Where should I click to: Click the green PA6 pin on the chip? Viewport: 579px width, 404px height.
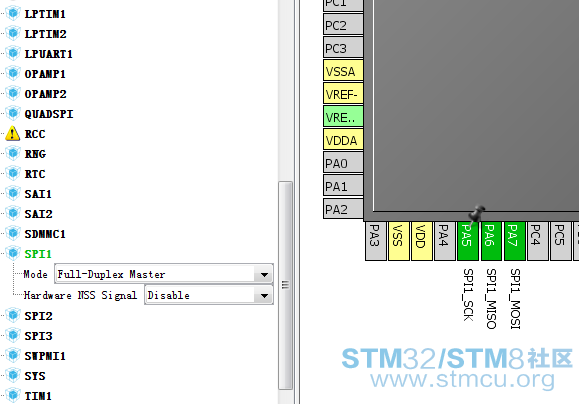(491, 241)
